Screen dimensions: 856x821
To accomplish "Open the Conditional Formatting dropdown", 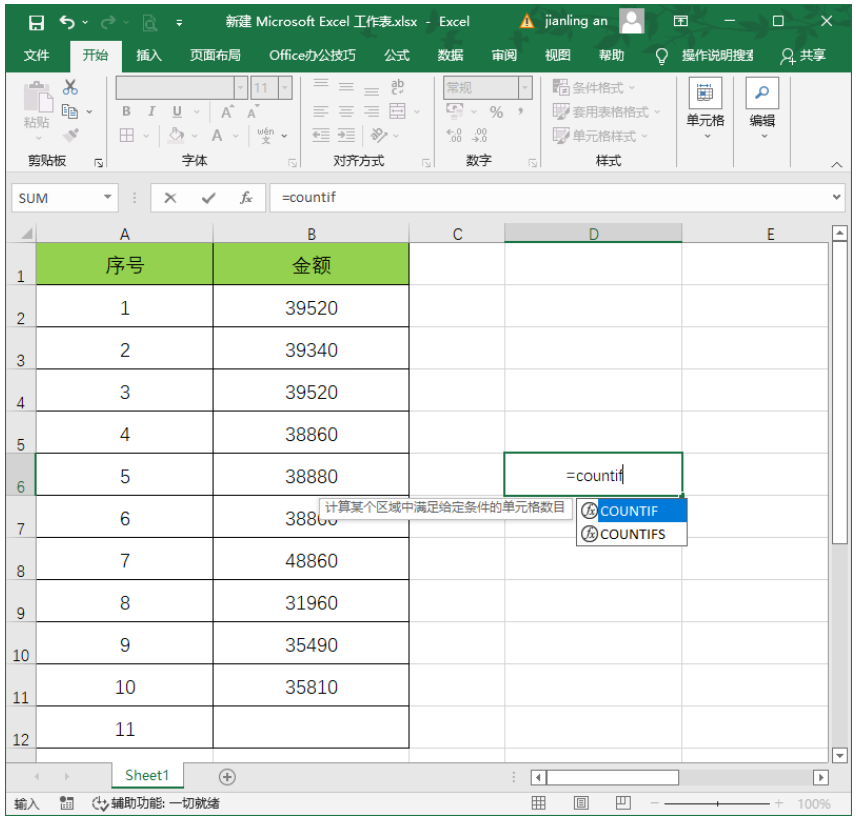I will [593, 88].
